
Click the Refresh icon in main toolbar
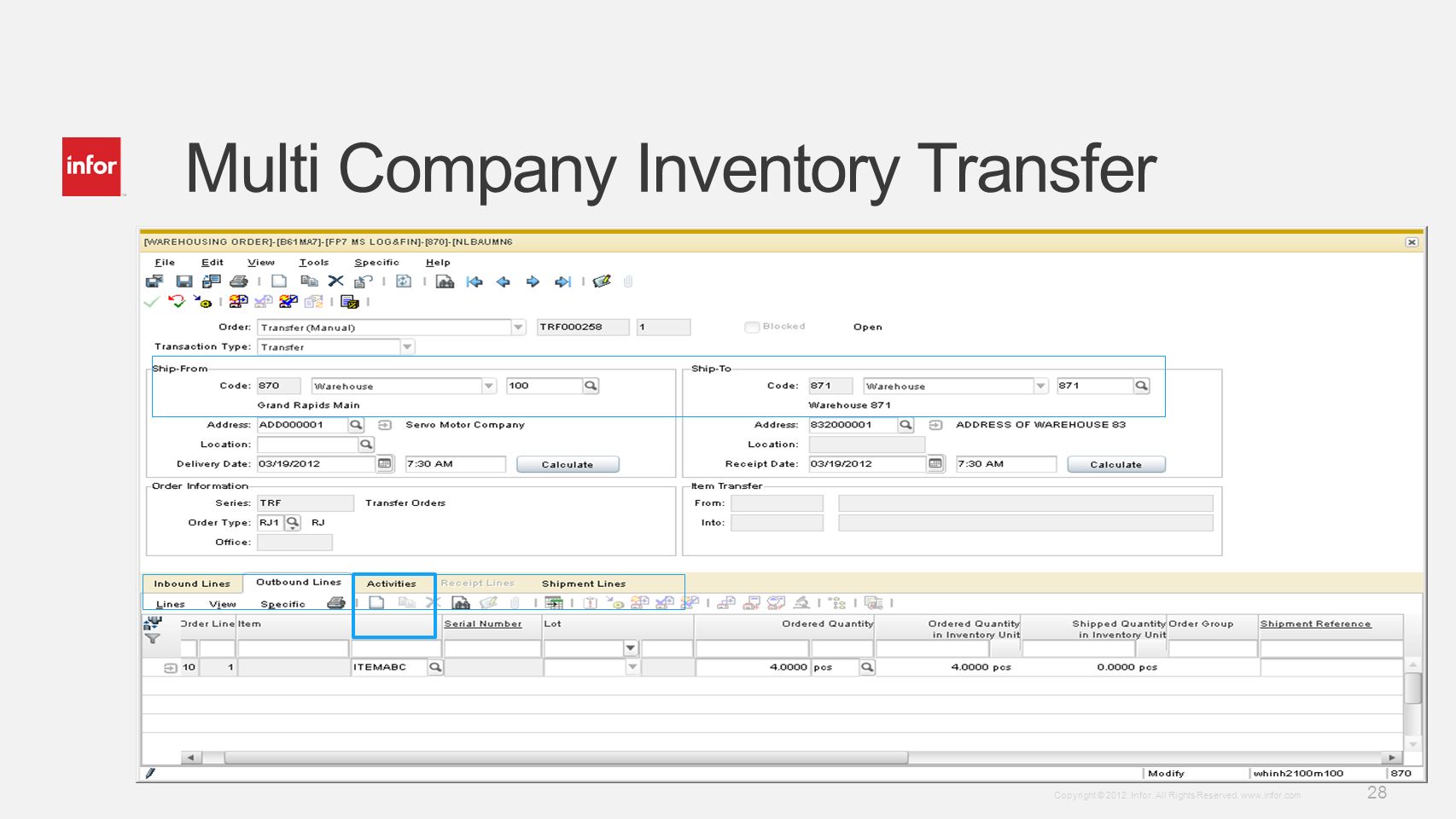[405, 282]
